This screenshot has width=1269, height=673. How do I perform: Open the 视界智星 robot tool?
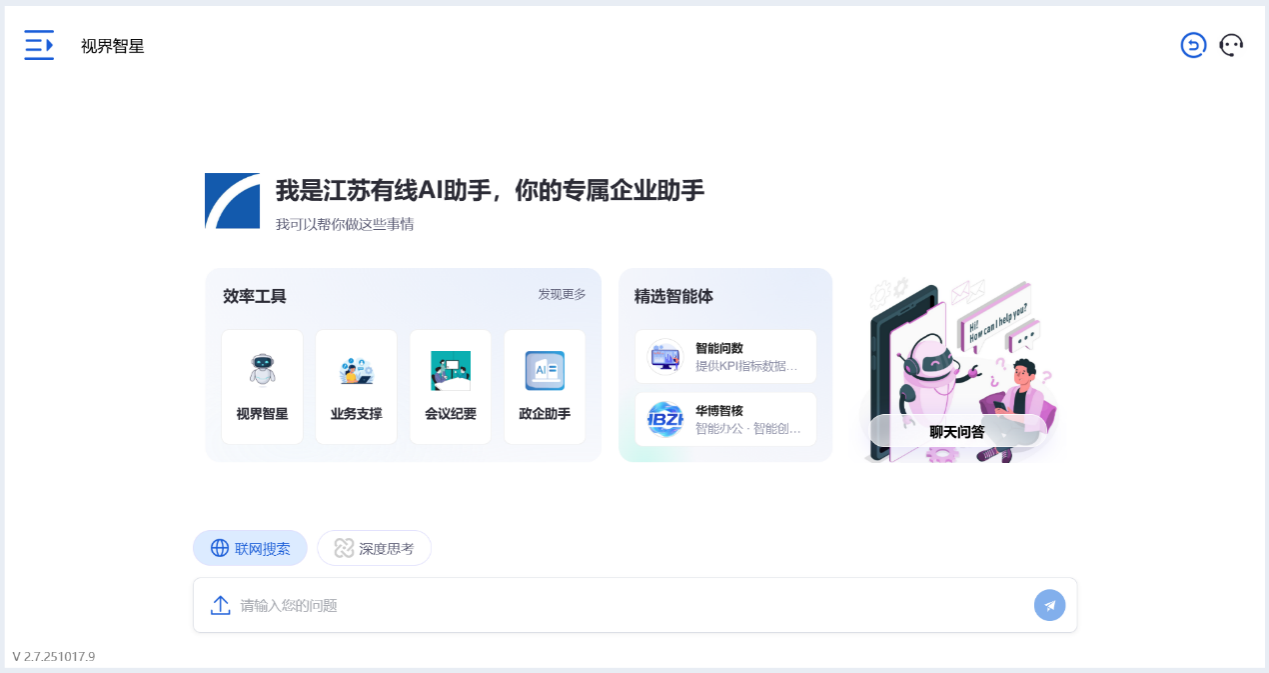tap(262, 387)
